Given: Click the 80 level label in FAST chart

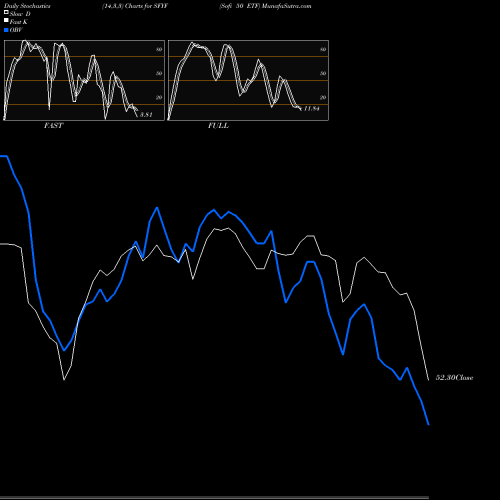Looking at the screenshot, I should 159,49.
